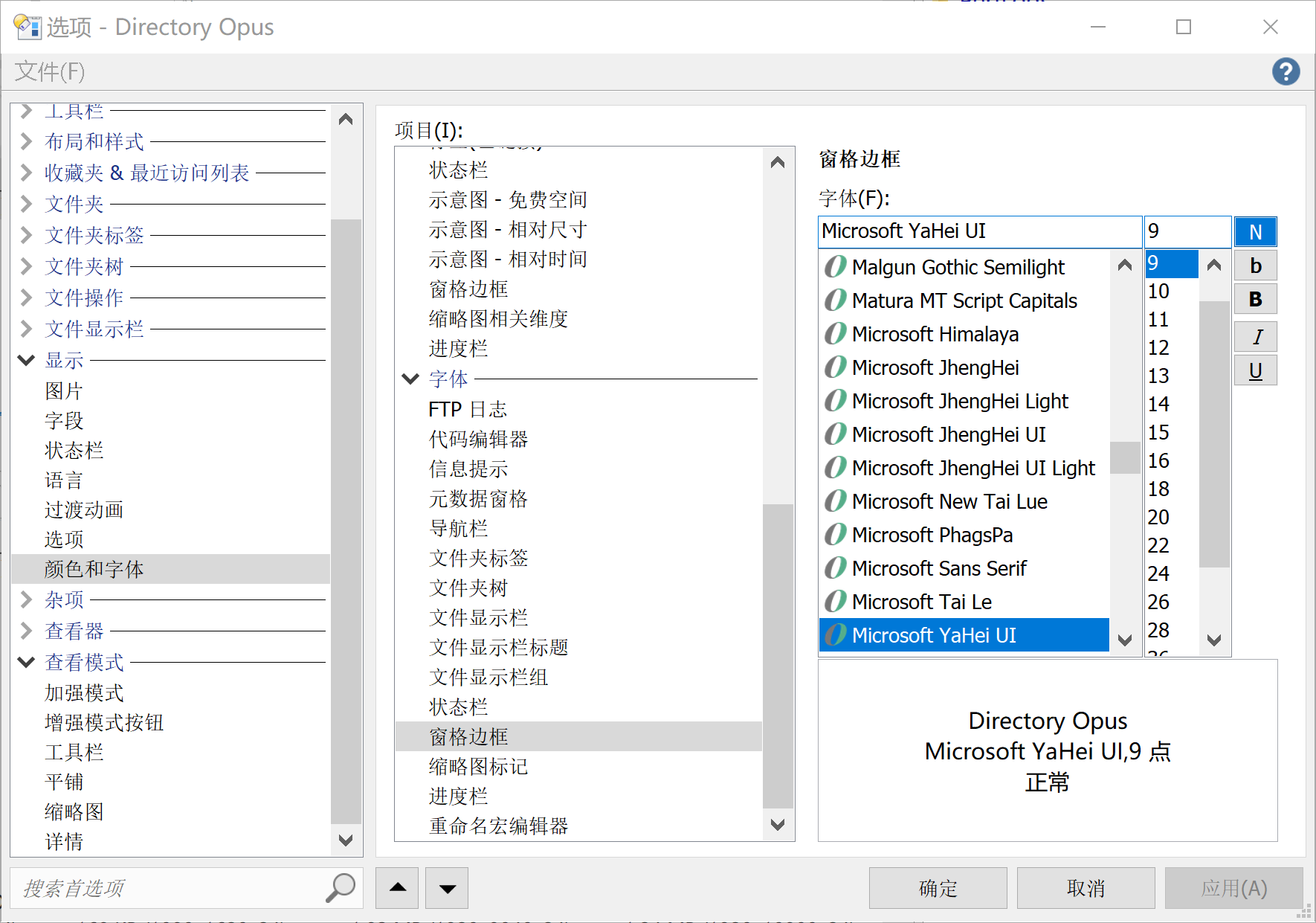Click the left tree scroll-down arrow
Image resolution: width=1316 pixels, height=923 pixels.
point(346,840)
